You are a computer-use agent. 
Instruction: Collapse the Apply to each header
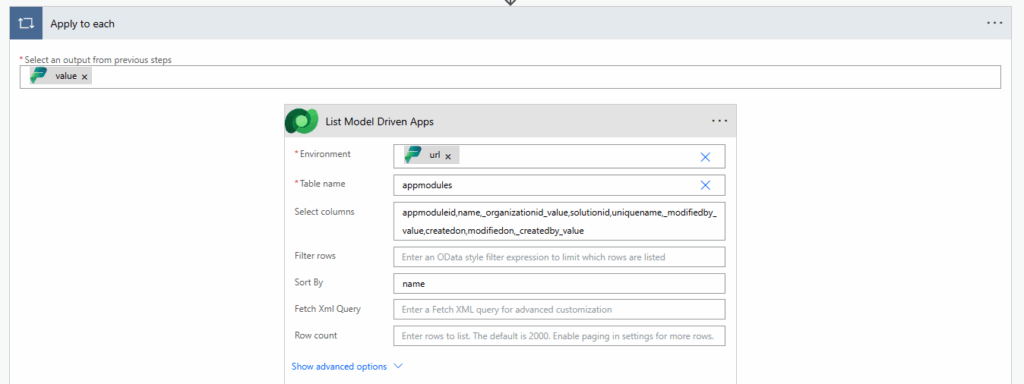[x=511, y=24]
